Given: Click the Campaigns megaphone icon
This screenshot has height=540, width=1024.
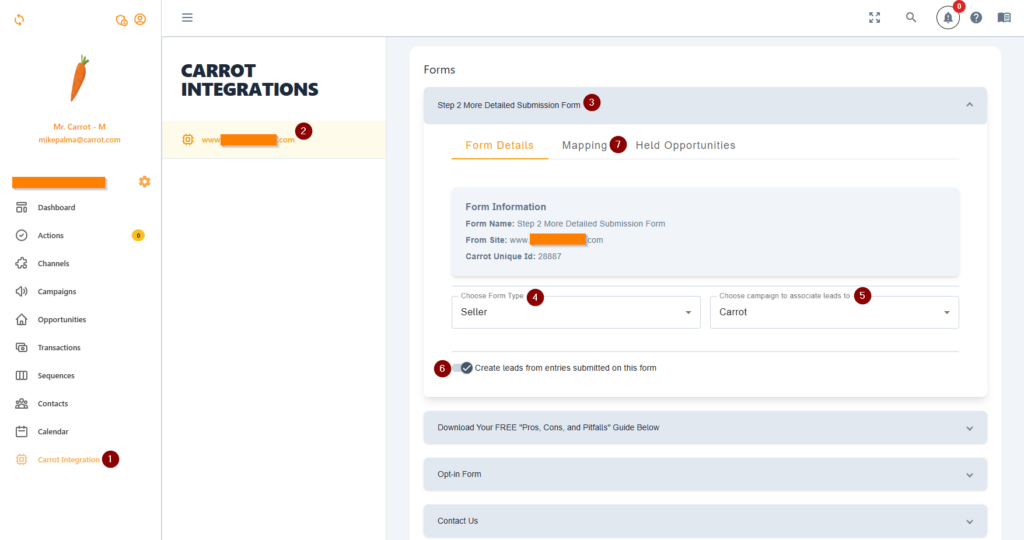Looking at the screenshot, I should tap(22, 291).
